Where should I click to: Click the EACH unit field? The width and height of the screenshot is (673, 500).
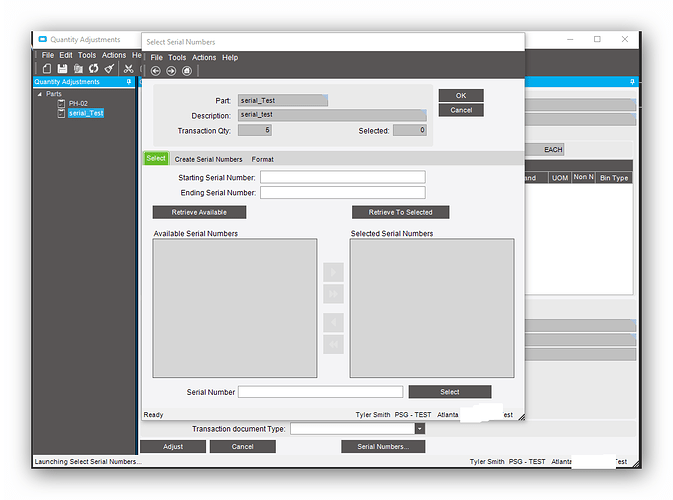[x=545, y=149]
